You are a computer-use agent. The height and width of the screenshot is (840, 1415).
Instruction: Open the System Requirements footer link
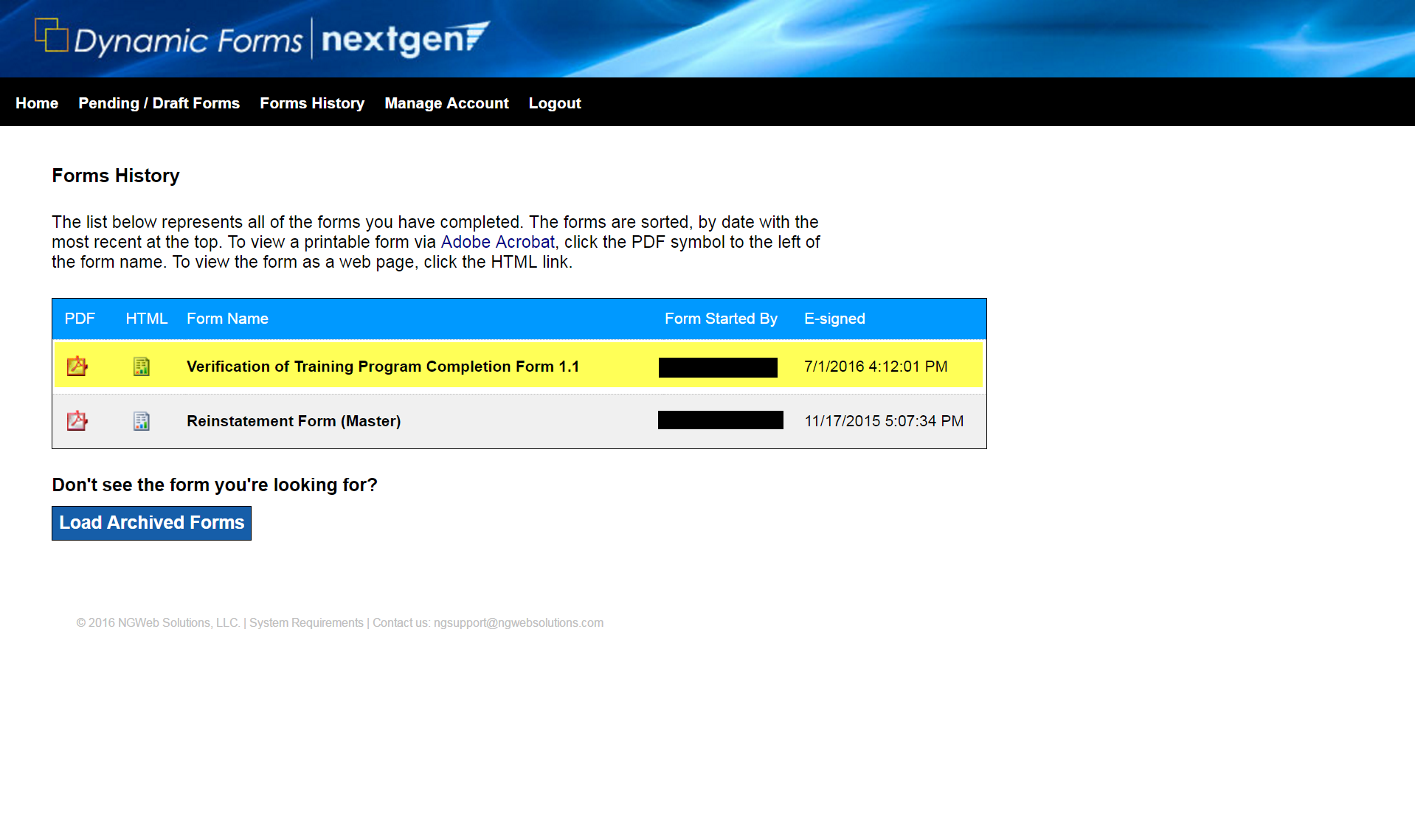306,622
